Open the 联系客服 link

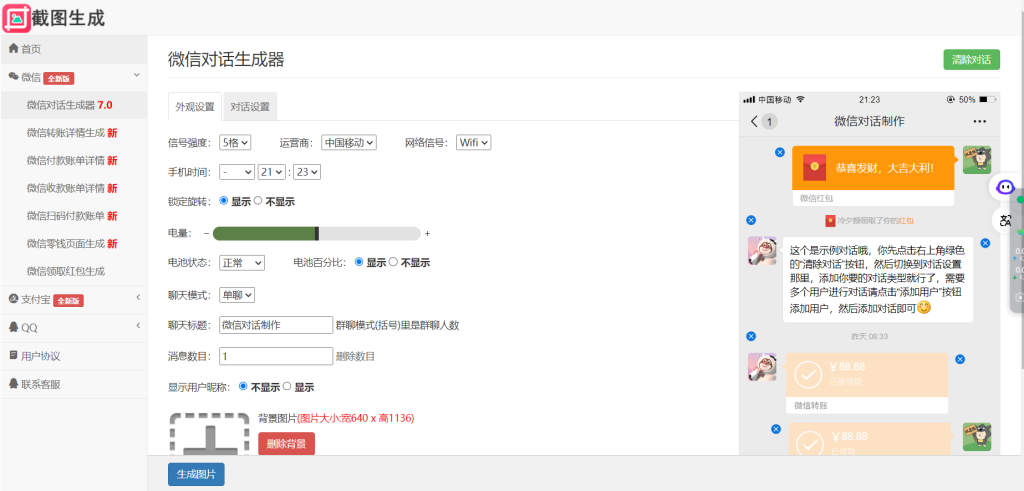[40, 385]
